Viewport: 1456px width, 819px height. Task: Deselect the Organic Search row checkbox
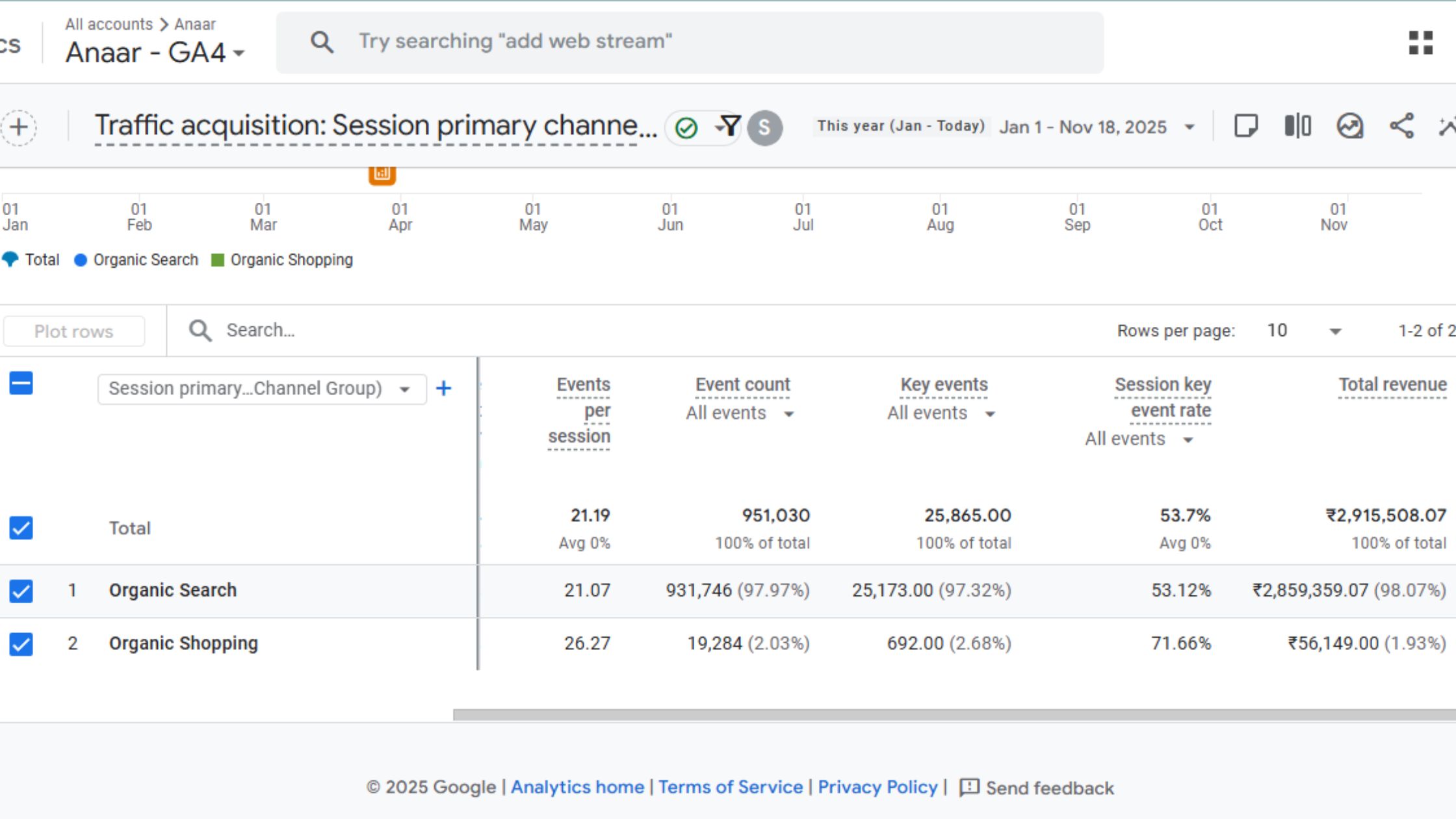coord(21,590)
